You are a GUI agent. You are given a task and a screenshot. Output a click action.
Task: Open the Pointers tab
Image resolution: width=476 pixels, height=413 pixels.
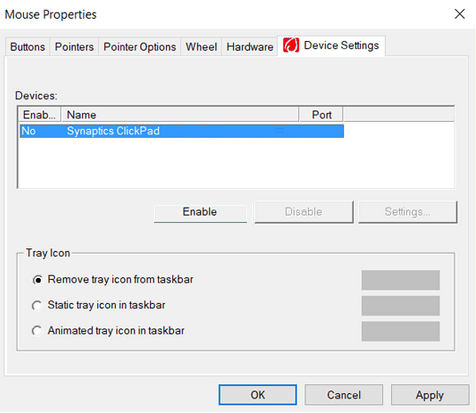click(74, 47)
